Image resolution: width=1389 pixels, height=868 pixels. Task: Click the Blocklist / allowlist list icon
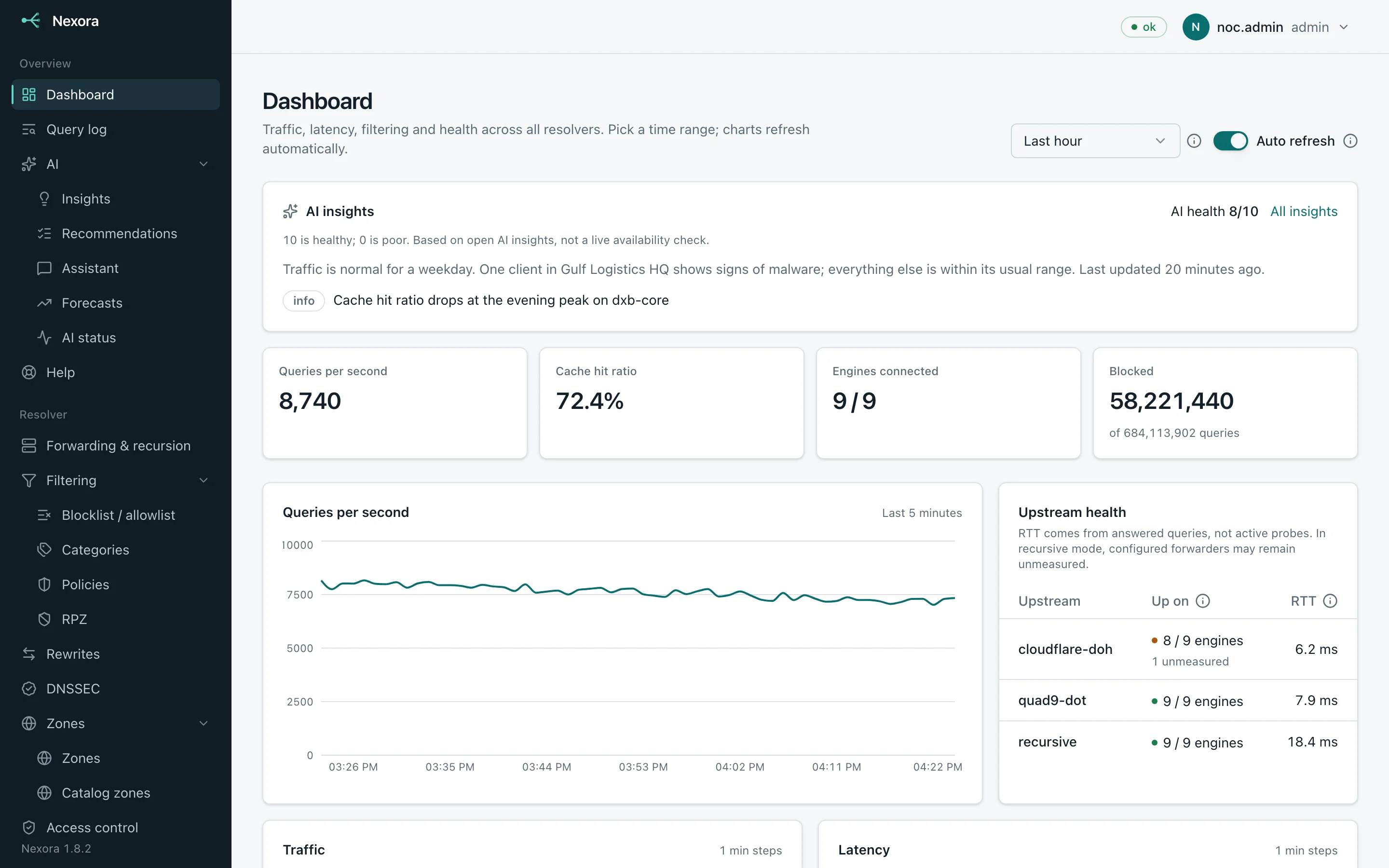pos(44,515)
